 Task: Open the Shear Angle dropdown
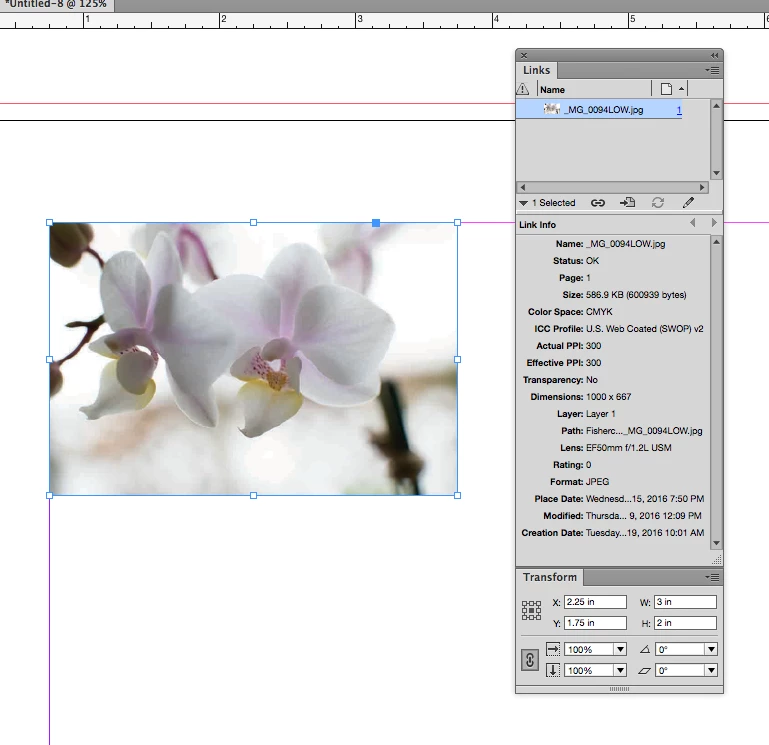pyautogui.click(x=711, y=670)
